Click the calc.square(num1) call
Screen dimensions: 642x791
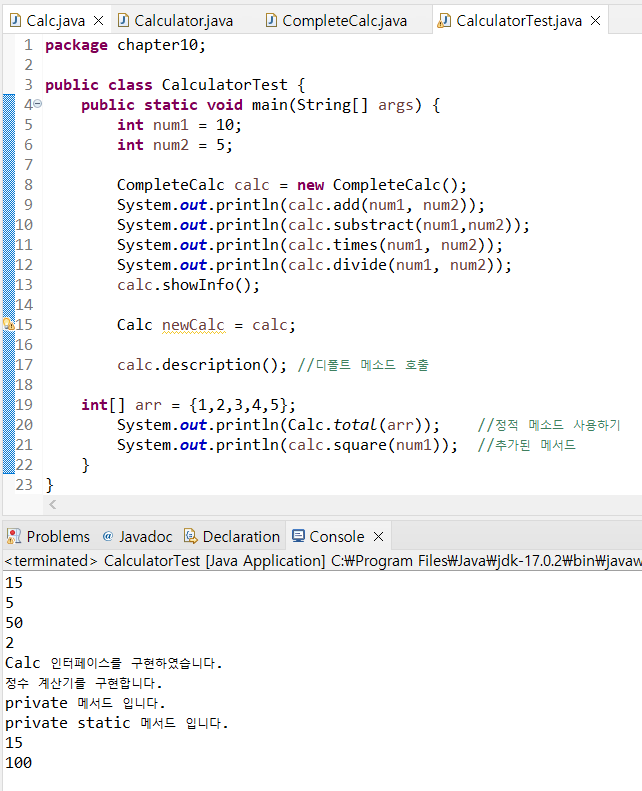[368, 445]
